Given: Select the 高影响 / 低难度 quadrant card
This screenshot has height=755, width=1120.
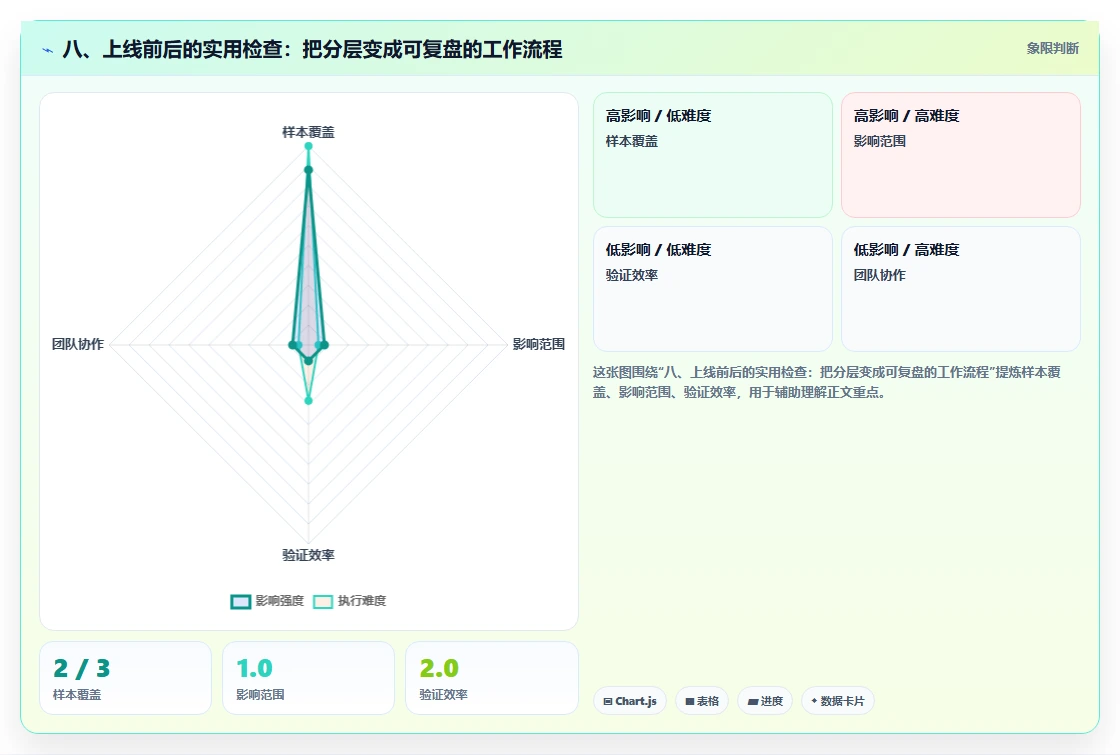Looking at the screenshot, I should pos(713,155).
